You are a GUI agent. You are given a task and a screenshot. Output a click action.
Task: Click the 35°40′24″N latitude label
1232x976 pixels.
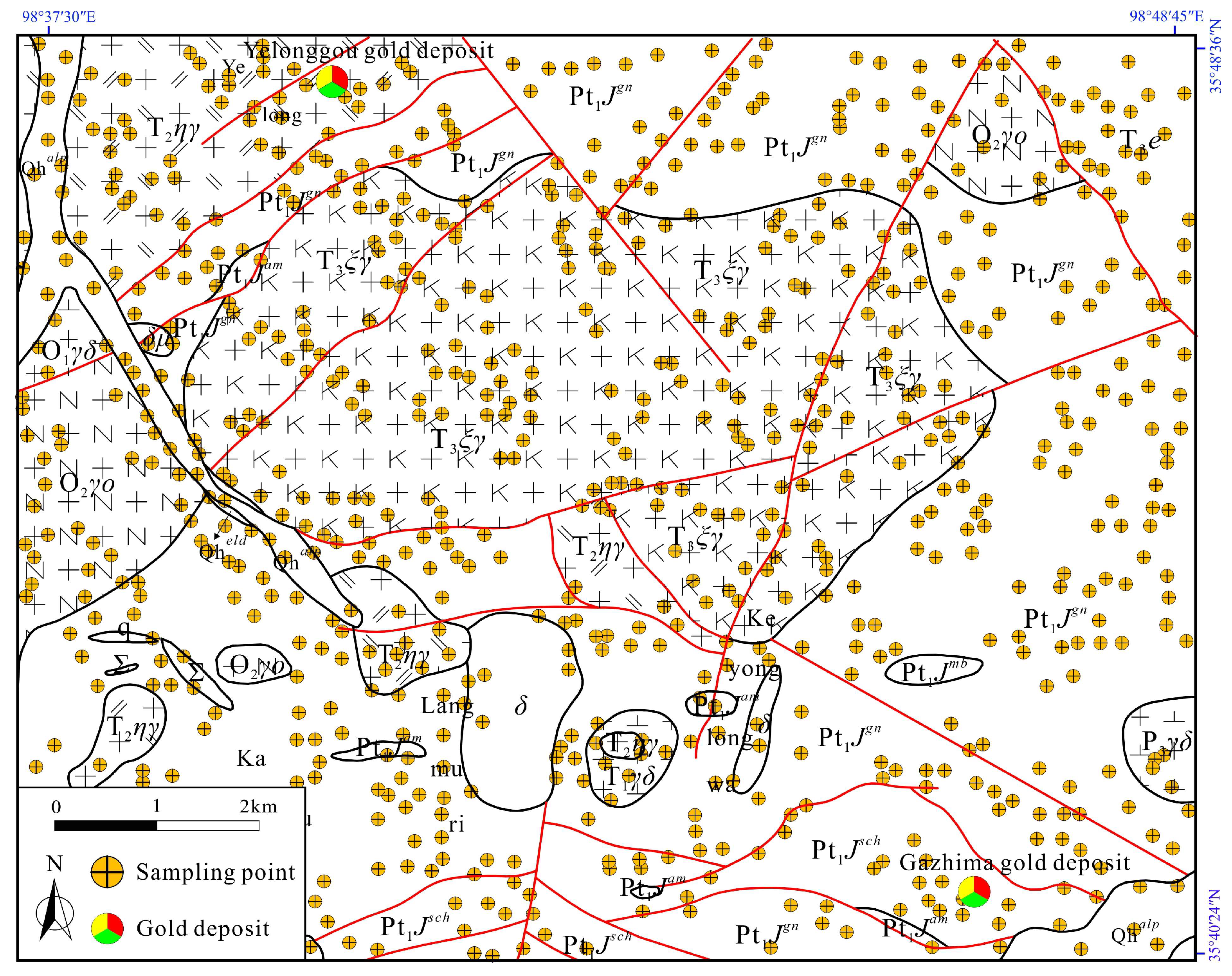1215,926
